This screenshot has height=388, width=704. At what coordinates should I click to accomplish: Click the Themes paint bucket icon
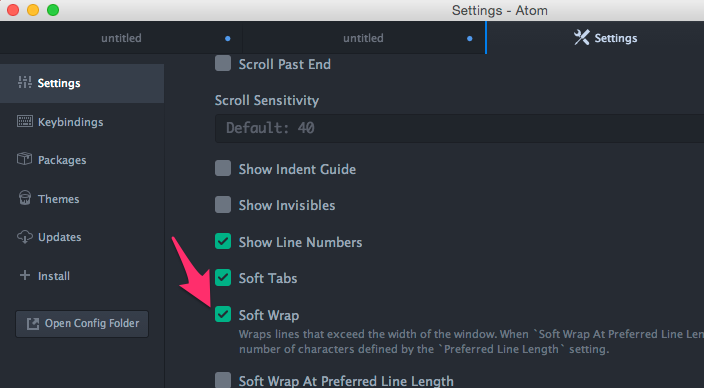coord(25,198)
